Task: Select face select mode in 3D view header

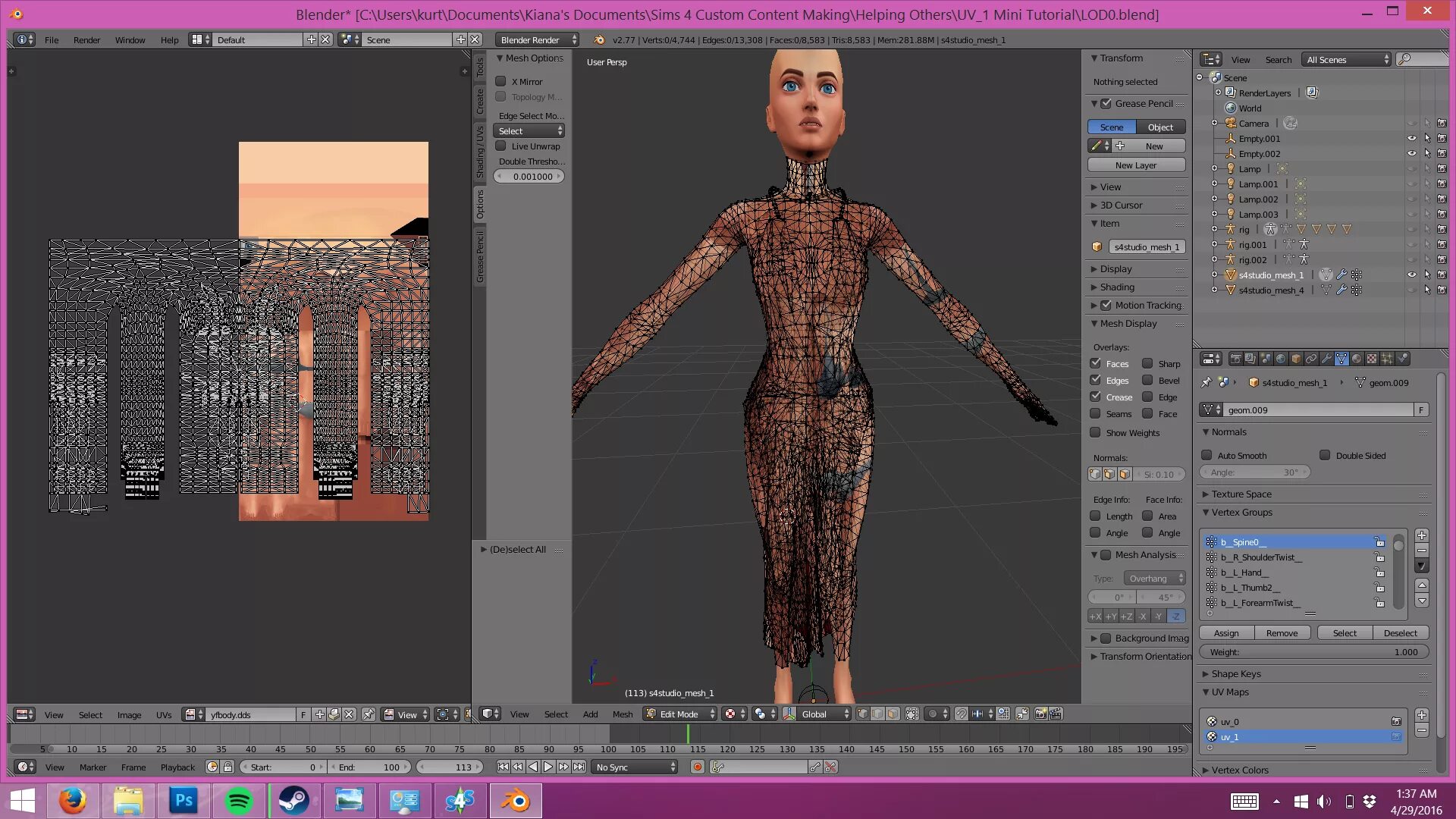Action: pos(893,714)
